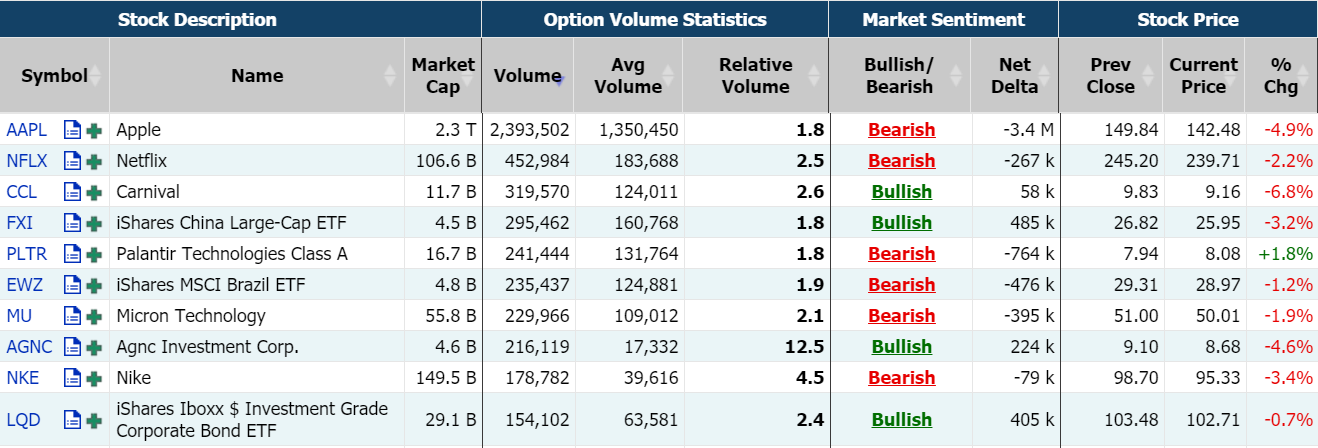Open the document icon for EWZ
Screen dimensions: 1318x448
coord(72,285)
